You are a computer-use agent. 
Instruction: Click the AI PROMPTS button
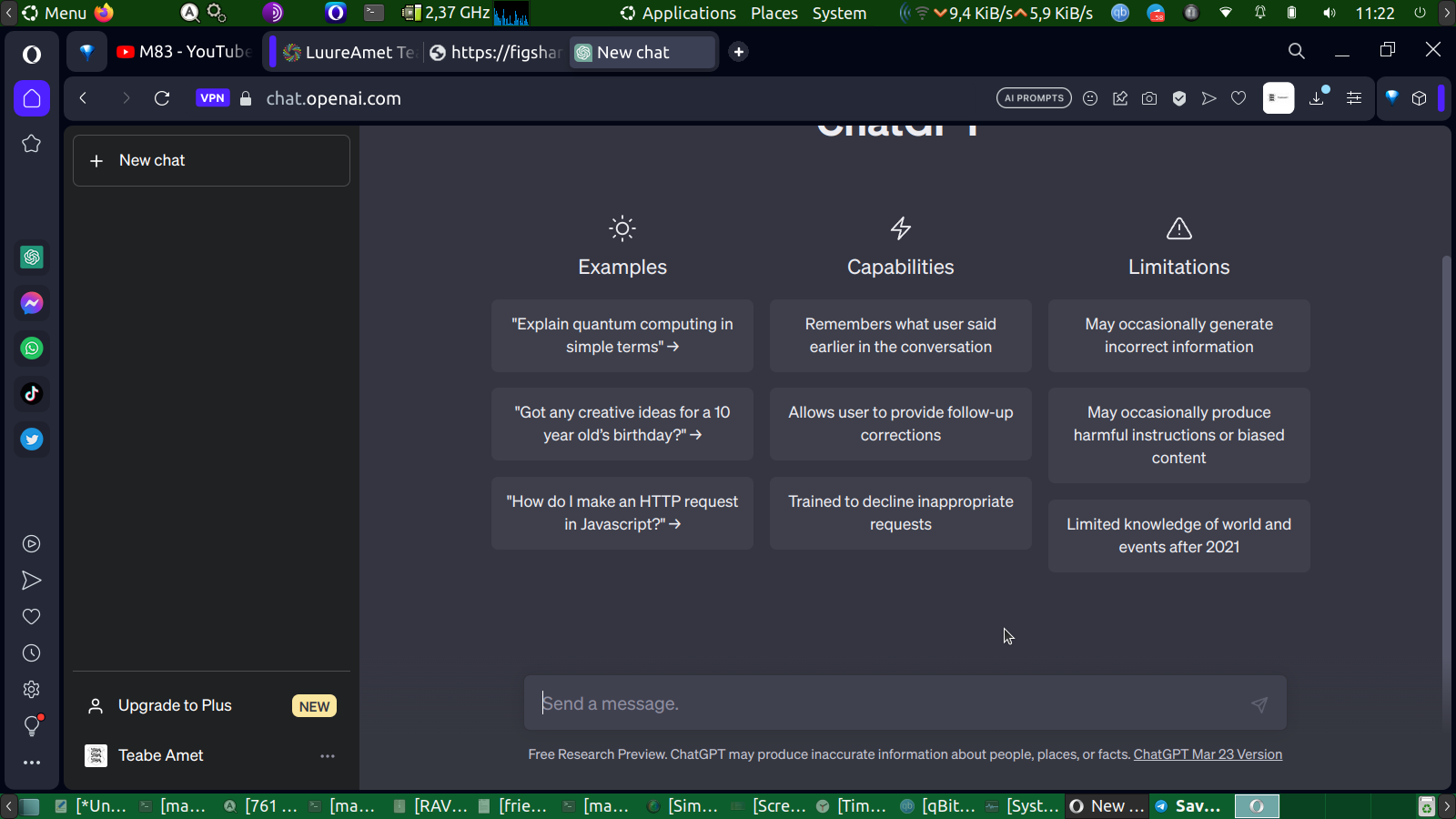[x=1034, y=98]
